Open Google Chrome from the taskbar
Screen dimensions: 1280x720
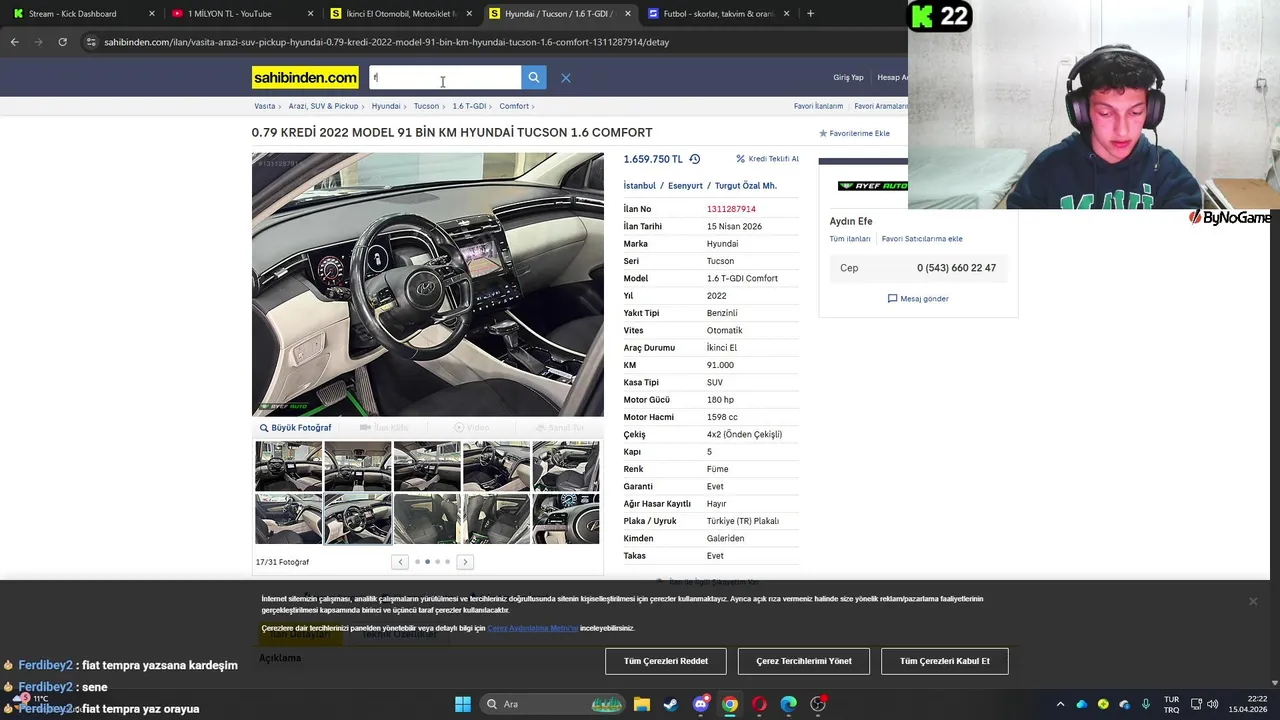(730, 704)
